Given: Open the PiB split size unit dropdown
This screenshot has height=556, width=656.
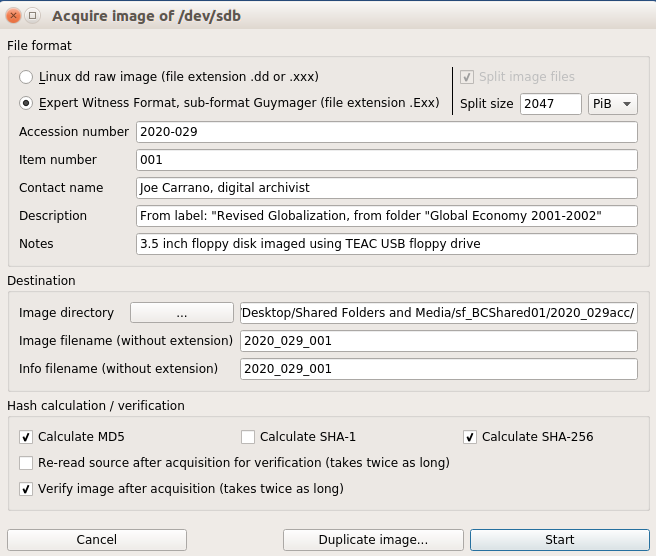Looking at the screenshot, I should tap(612, 104).
